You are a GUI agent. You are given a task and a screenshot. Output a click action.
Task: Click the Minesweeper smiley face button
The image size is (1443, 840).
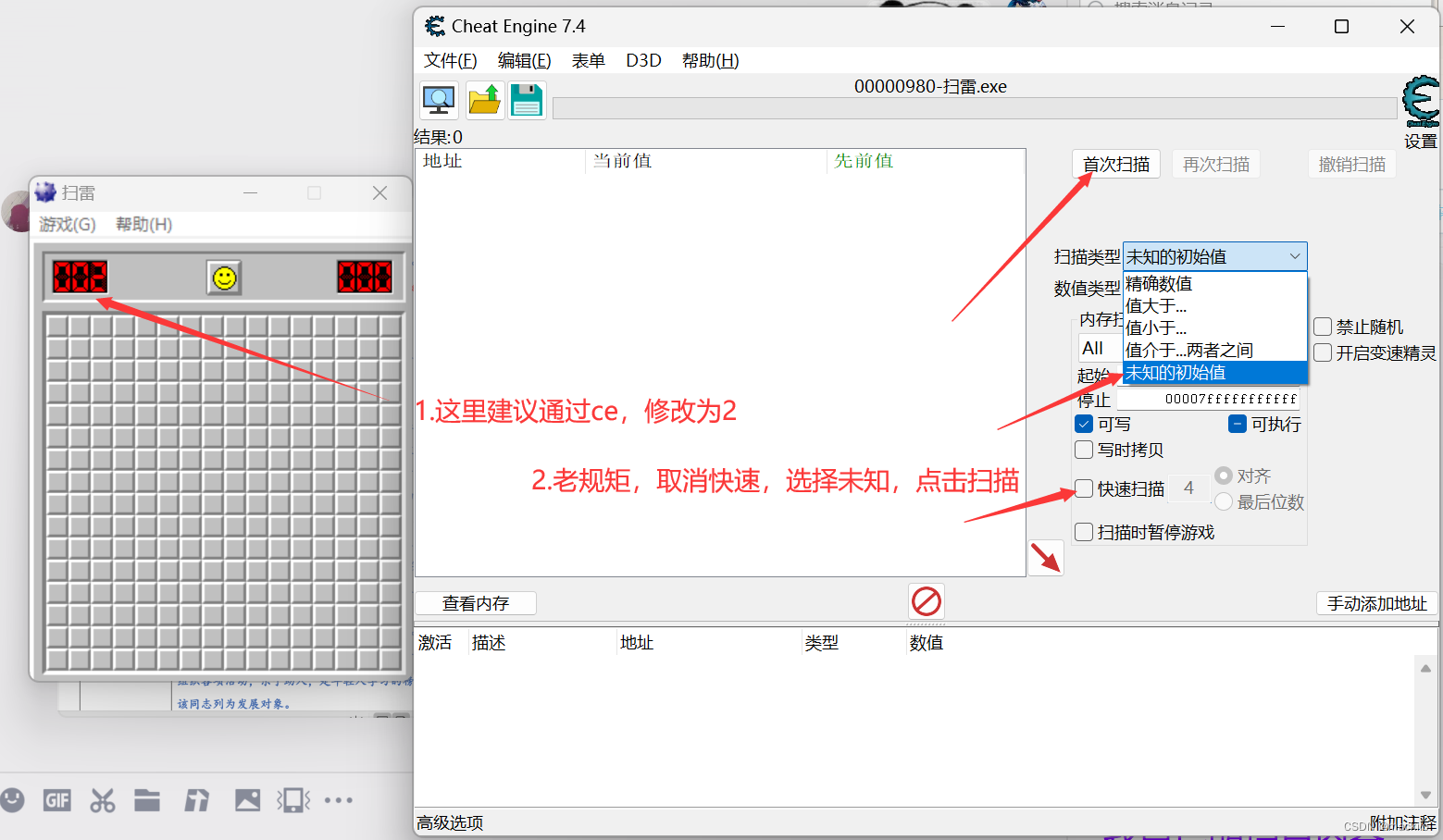point(224,278)
